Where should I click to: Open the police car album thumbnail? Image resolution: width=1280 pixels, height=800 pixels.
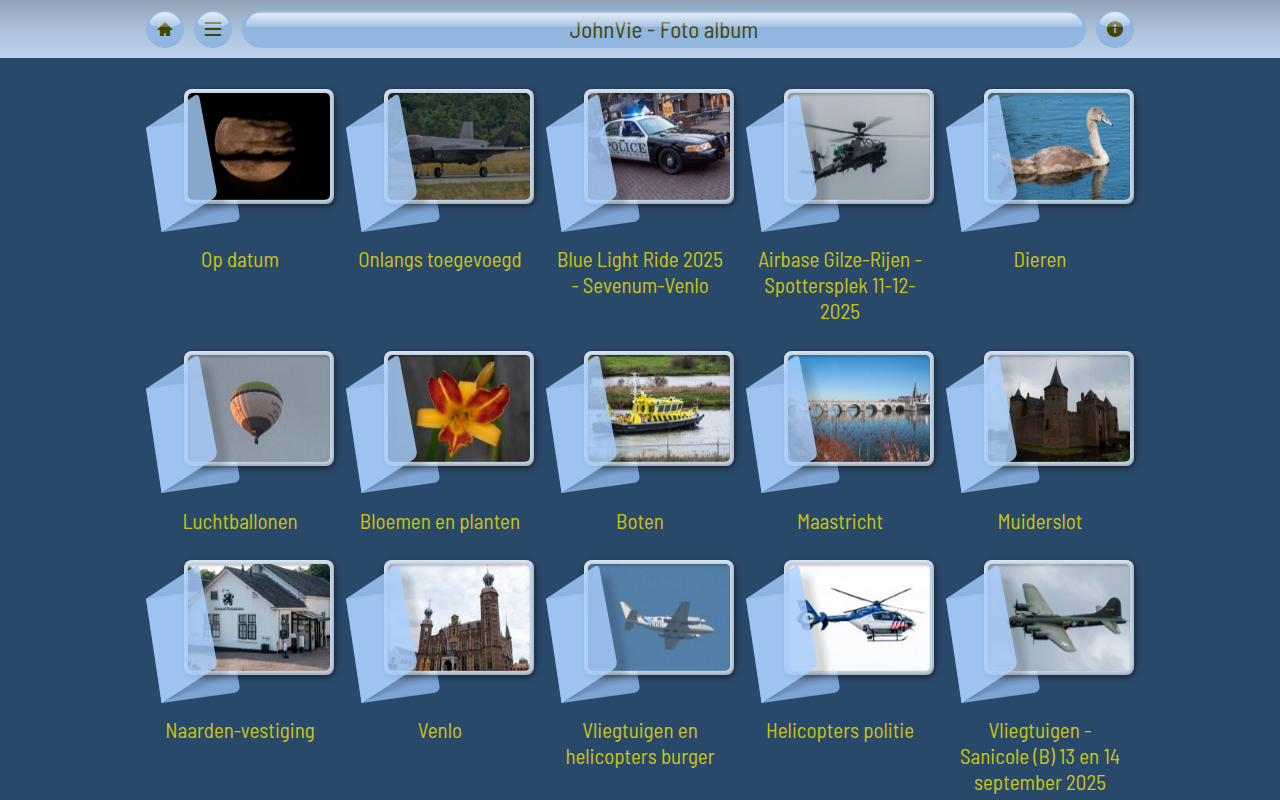(x=659, y=147)
